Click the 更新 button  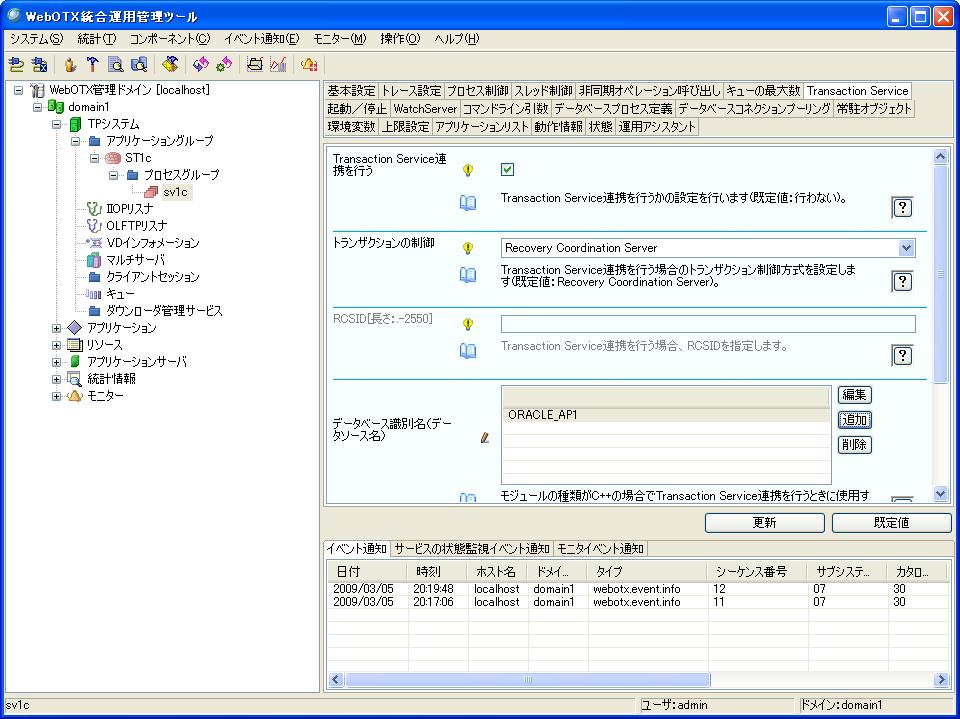click(x=764, y=523)
